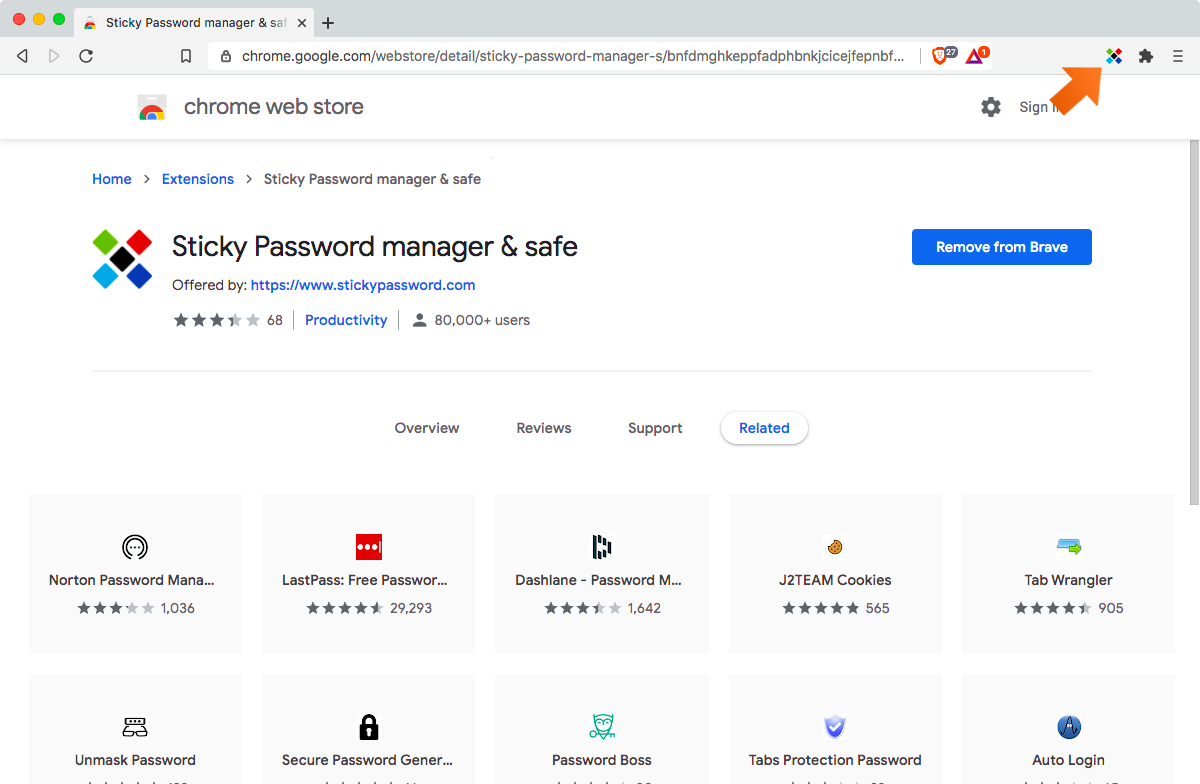Open web store settings gear

(x=991, y=107)
